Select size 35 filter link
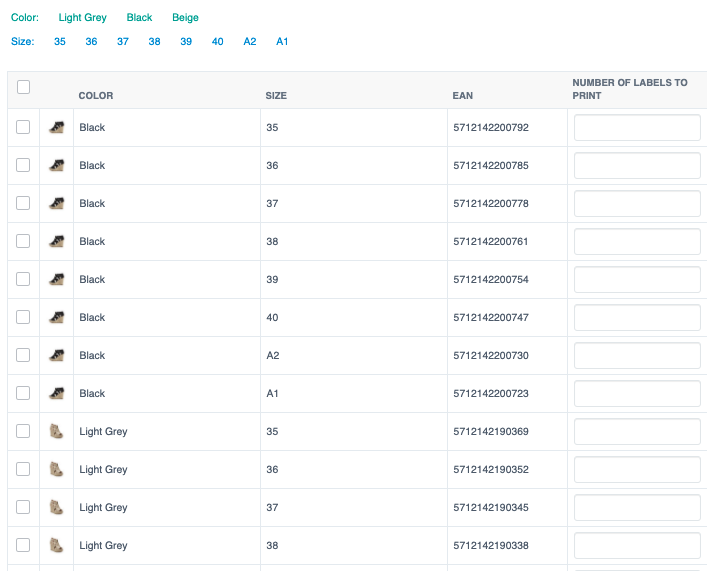The image size is (707, 571). [60, 41]
